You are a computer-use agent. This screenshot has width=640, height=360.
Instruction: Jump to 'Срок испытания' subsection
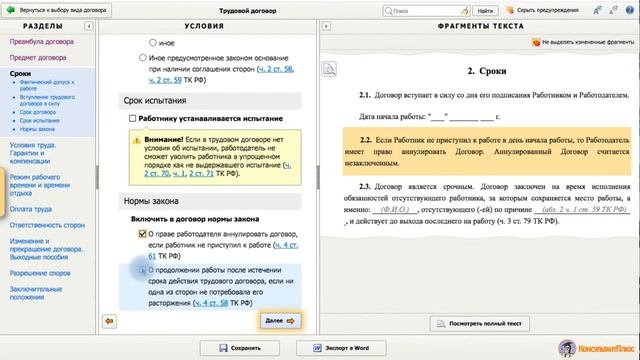click(40, 121)
